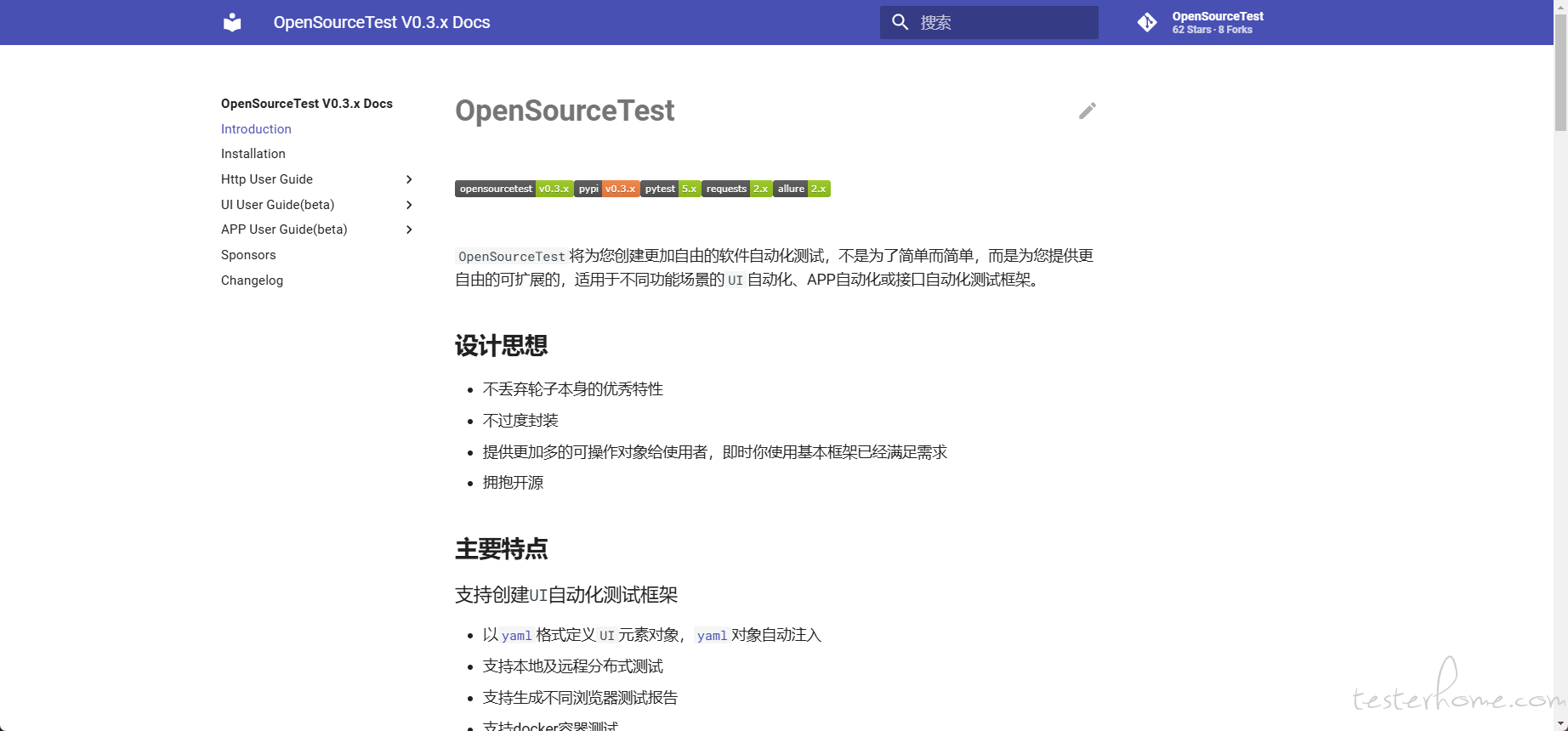Click the bullet 不过度封装
Screen dimensions: 1568x731
point(520,421)
